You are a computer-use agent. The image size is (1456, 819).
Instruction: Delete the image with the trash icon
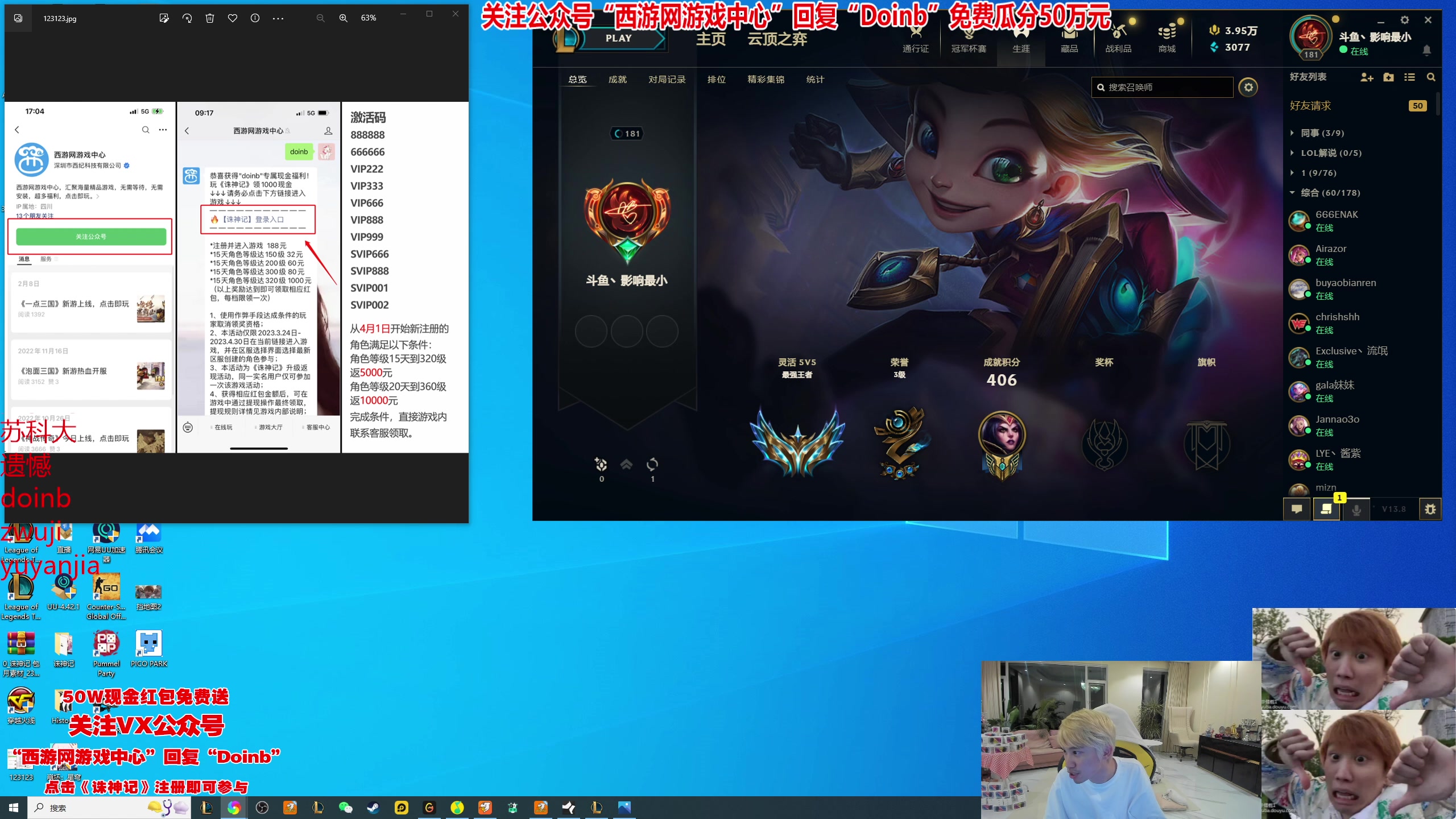210,18
